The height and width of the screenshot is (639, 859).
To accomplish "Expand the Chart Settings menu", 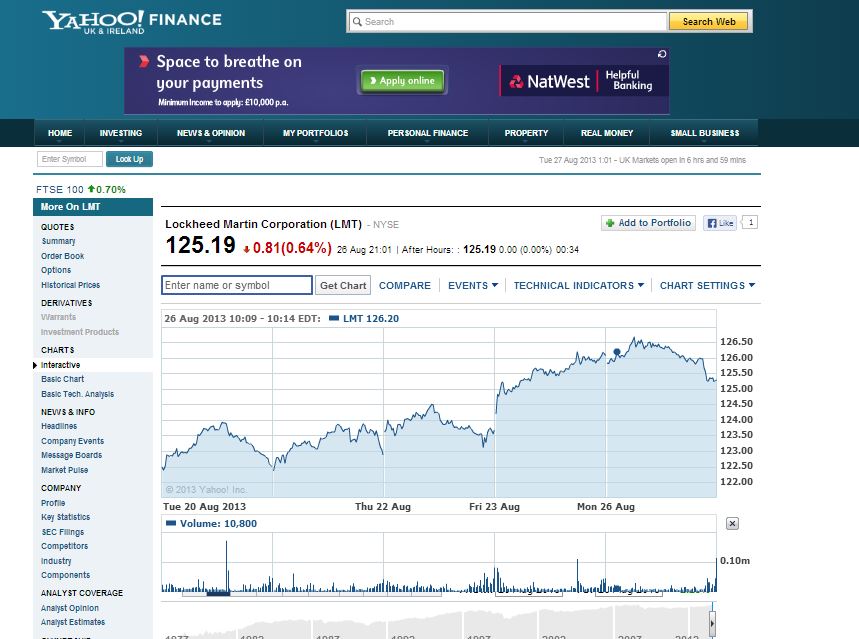I will click(x=707, y=286).
